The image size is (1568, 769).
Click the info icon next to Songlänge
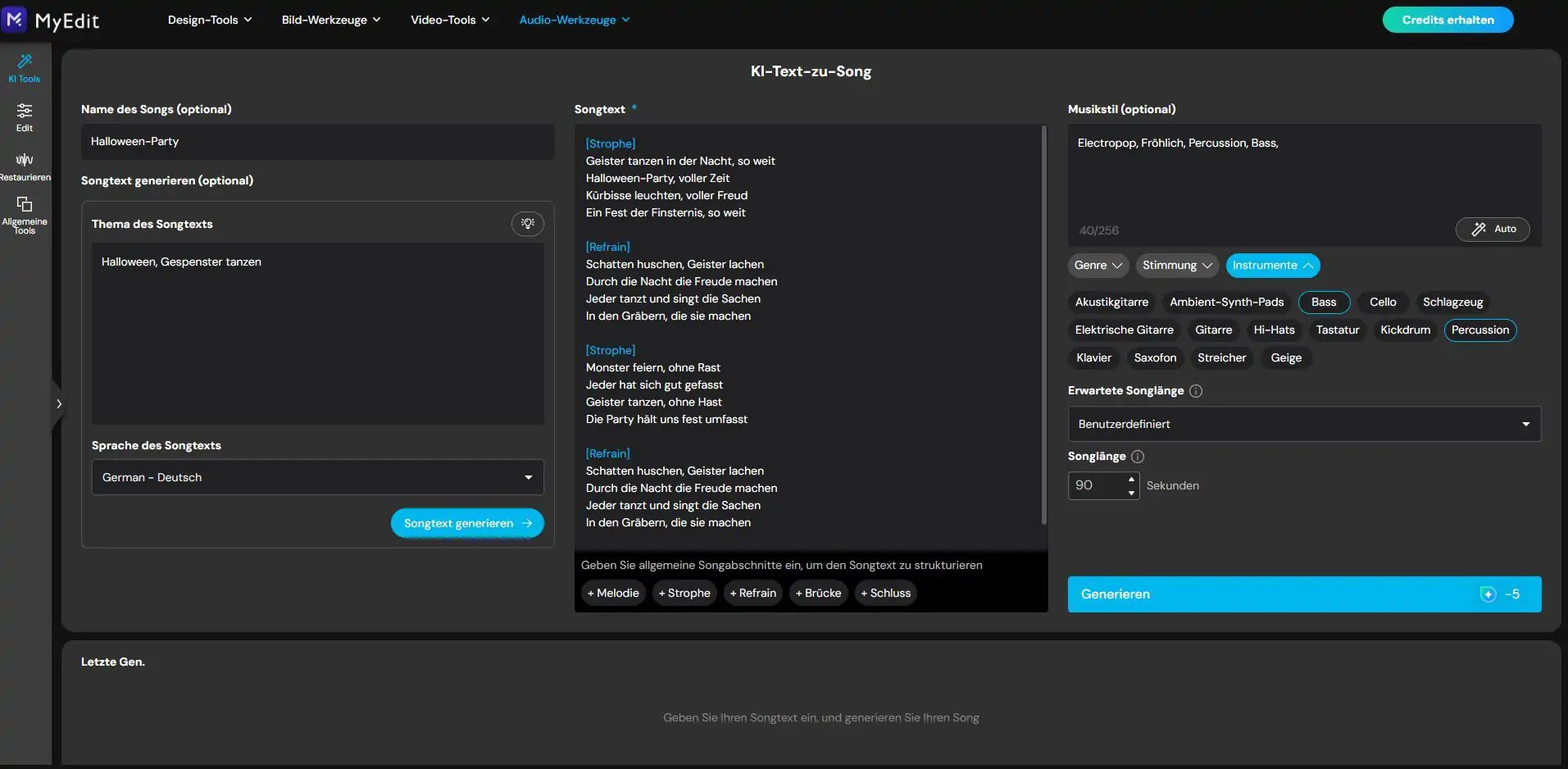click(x=1138, y=457)
